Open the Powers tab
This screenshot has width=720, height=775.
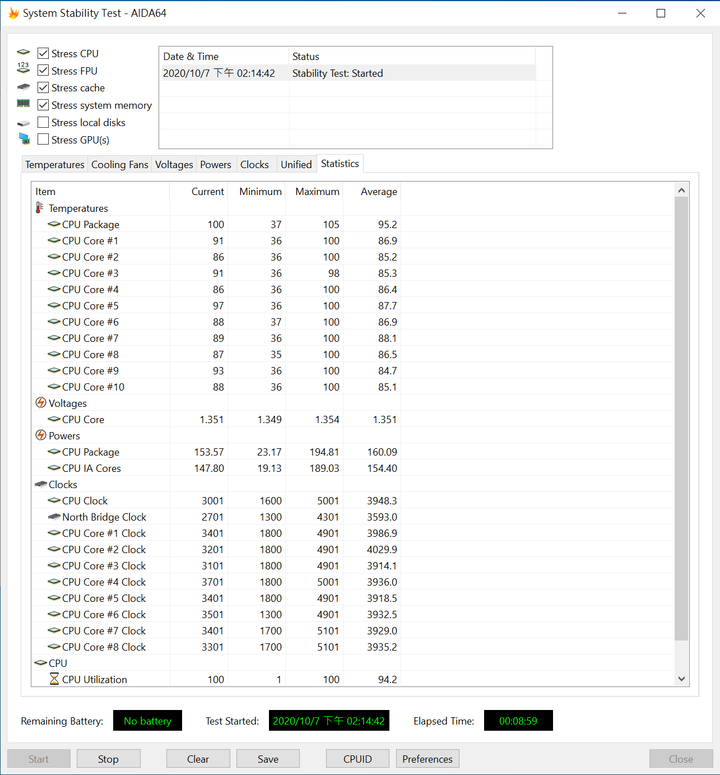[x=215, y=165]
